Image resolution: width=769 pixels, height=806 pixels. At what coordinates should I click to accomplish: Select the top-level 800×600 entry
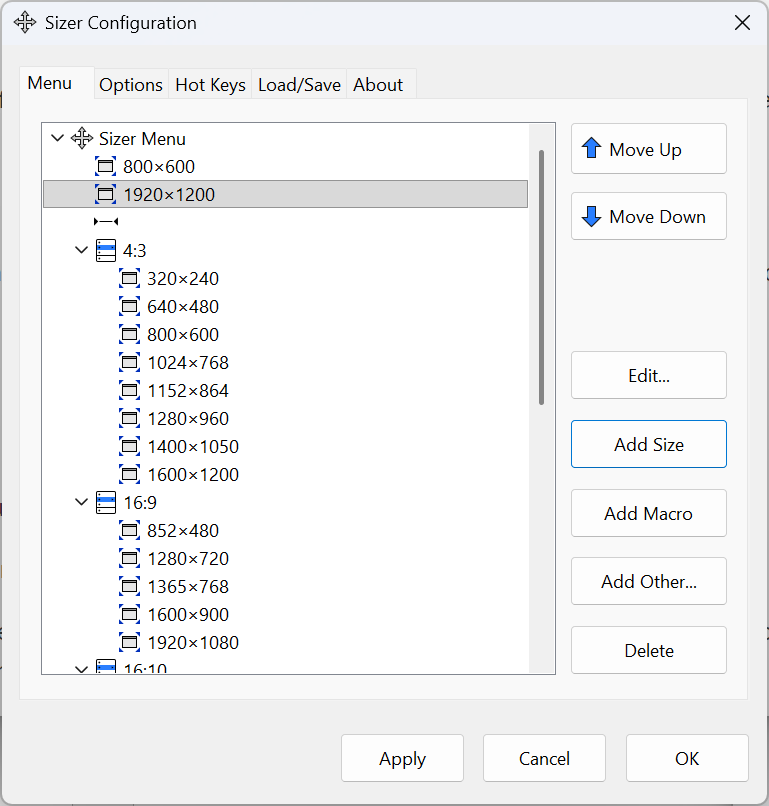tap(159, 167)
